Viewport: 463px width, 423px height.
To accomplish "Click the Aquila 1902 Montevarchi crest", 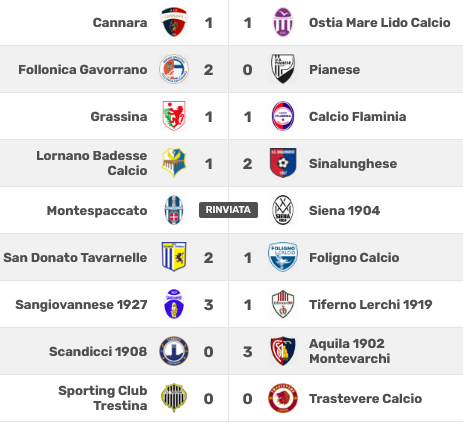I will (283, 351).
